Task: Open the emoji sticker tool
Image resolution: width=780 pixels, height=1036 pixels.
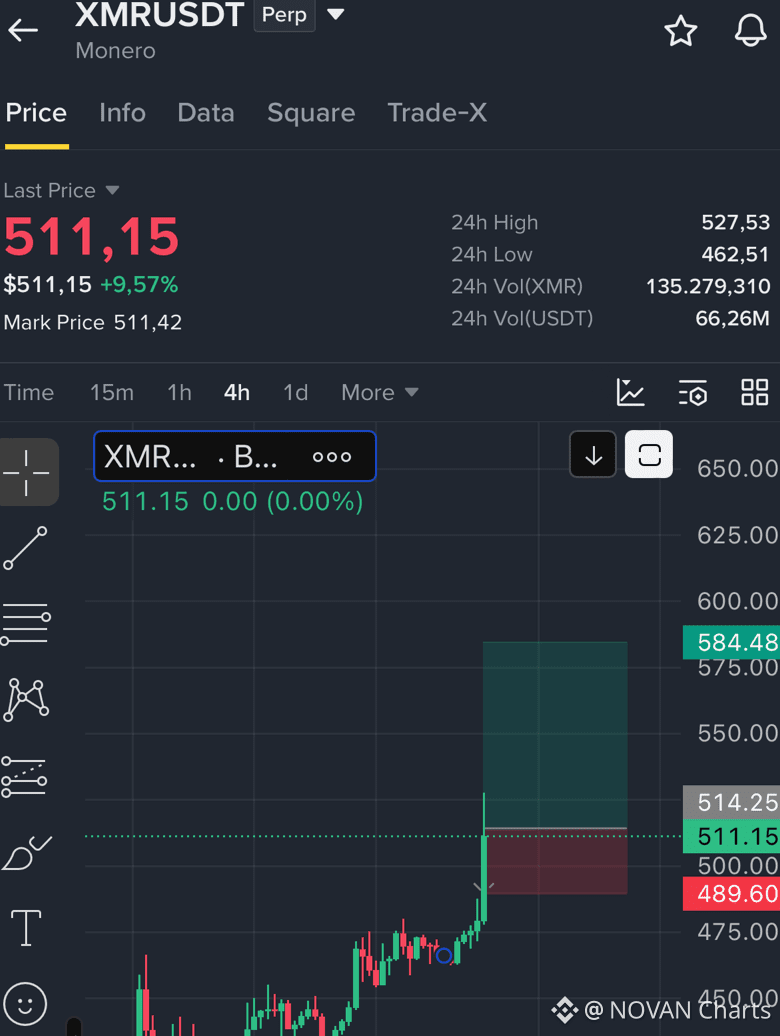Action: pos(25,1004)
